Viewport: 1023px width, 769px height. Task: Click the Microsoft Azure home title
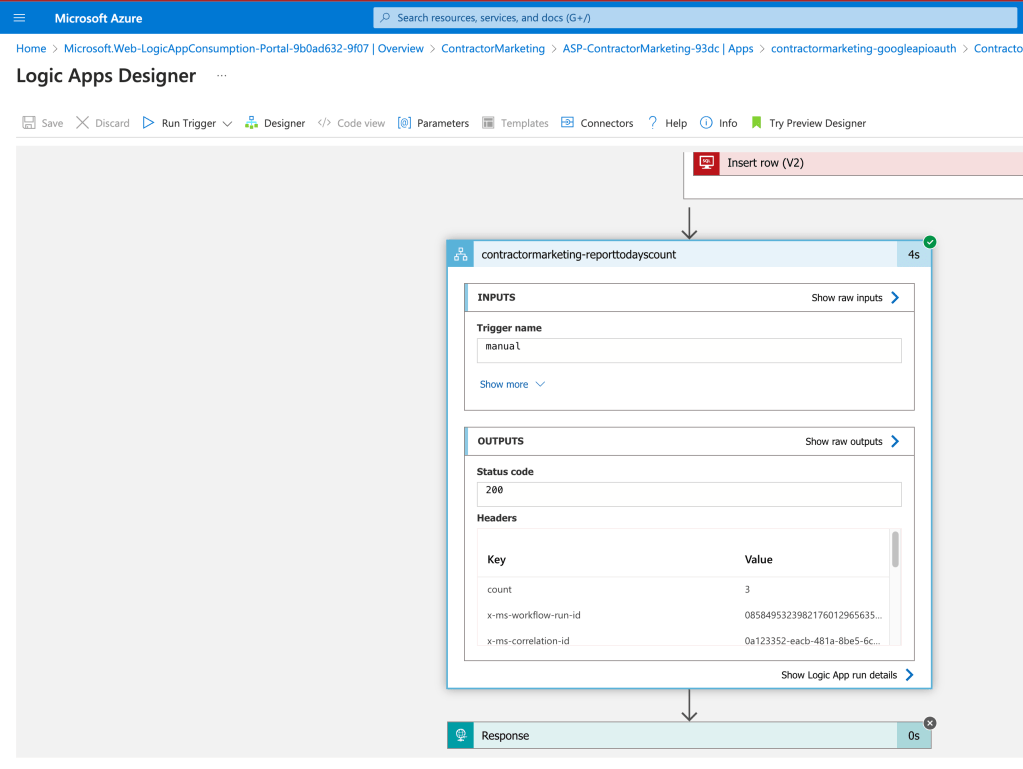(x=98, y=18)
